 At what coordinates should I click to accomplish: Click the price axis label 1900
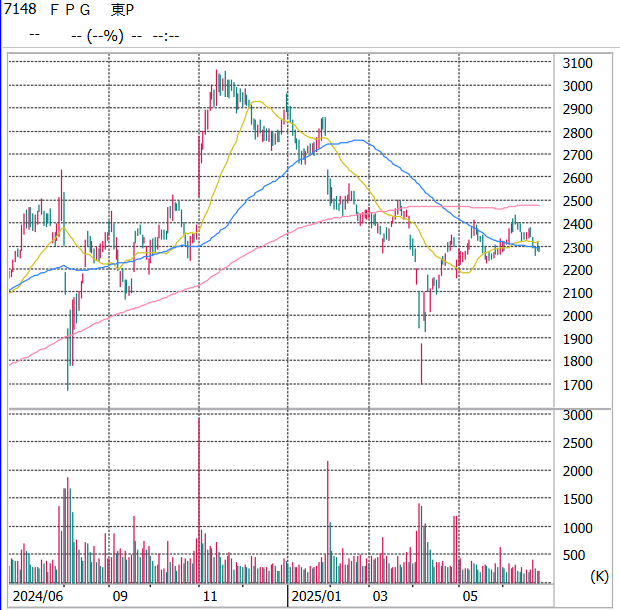[x=577, y=339]
